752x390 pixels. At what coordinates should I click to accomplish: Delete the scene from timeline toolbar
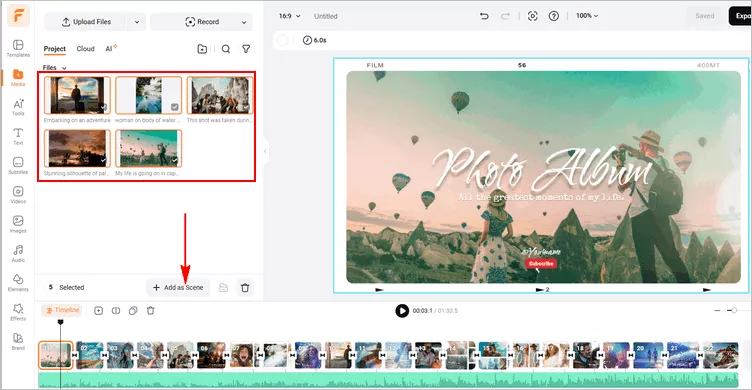click(x=150, y=311)
